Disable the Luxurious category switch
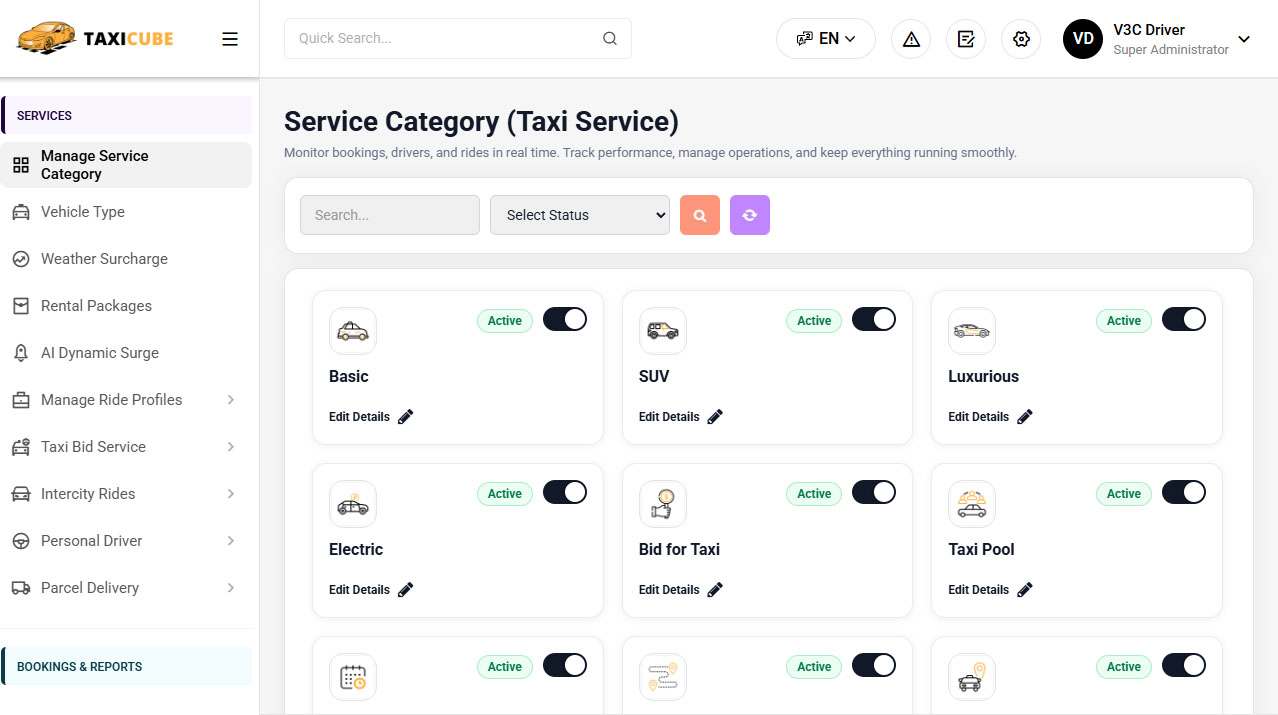 click(x=1184, y=319)
